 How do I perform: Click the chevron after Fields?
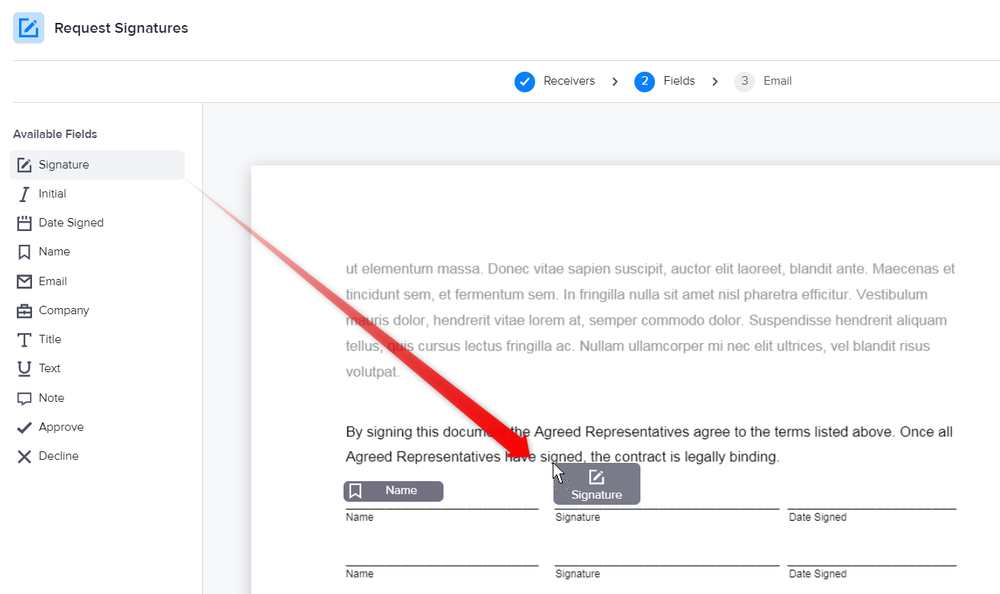click(715, 82)
